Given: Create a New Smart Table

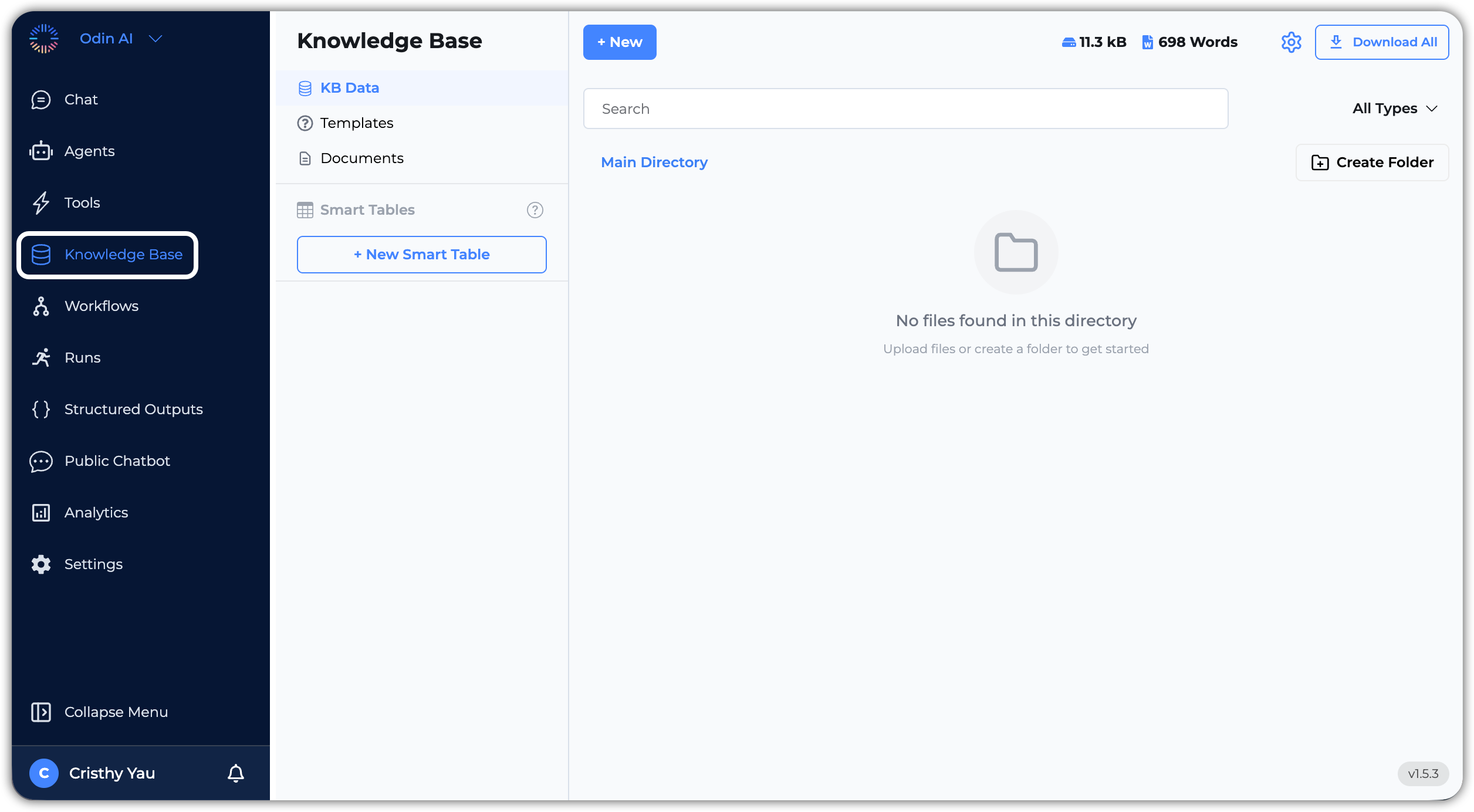Looking at the screenshot, I should [x=421, y=254].
